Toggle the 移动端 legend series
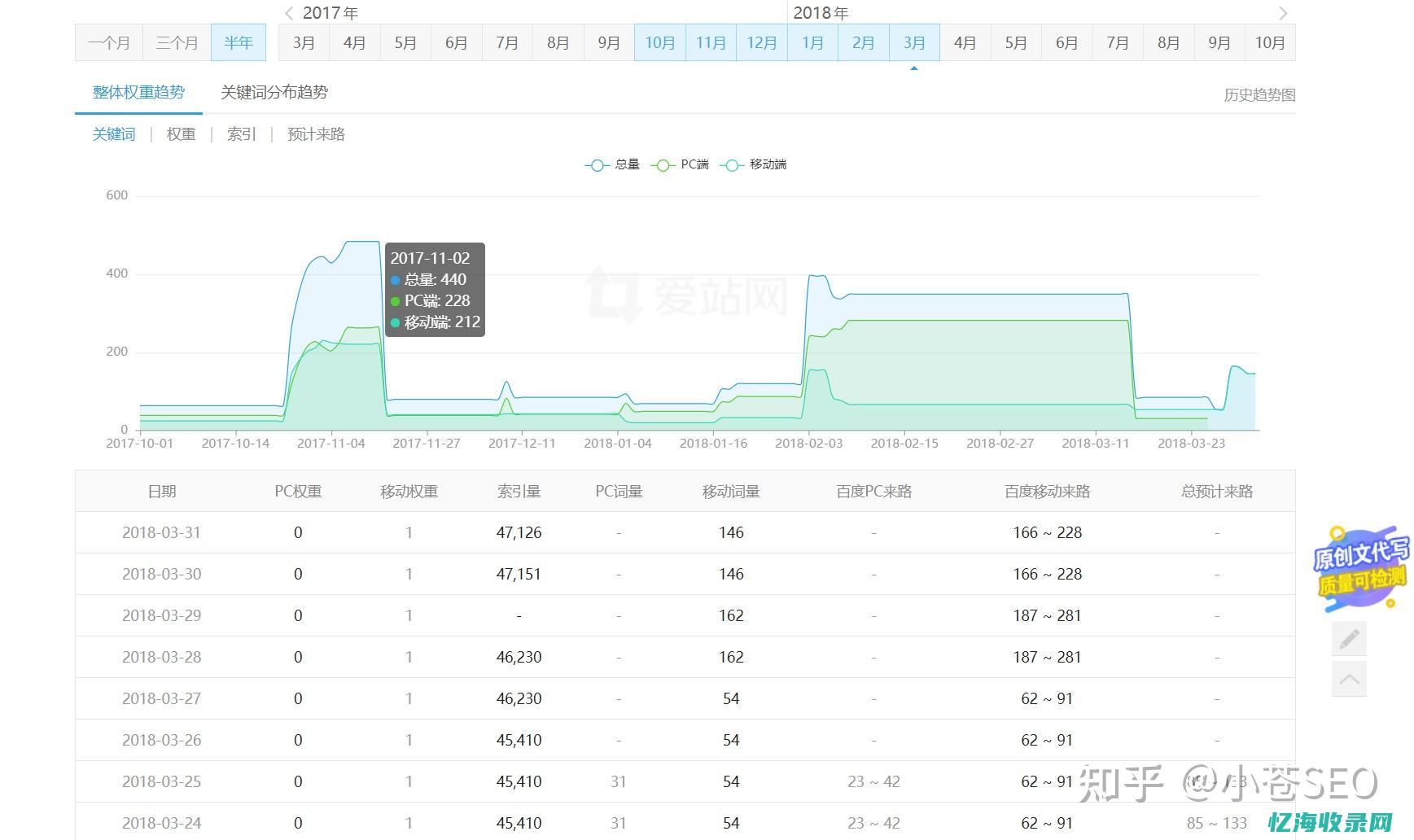The height and width of the screenshot is (840, 1414). (754, 164)
